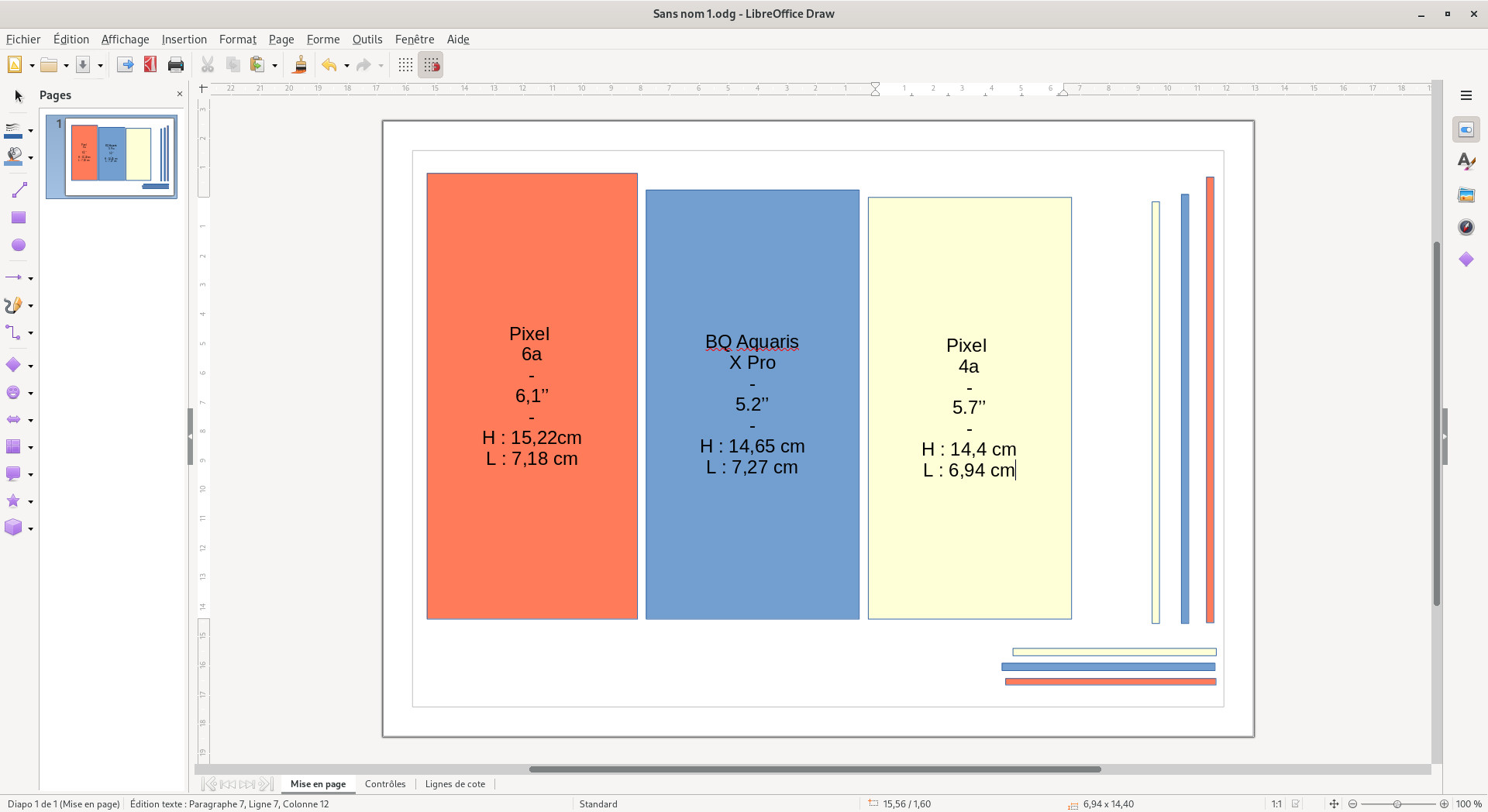Toggle Snap to Grid
The height and width of the screenshot is (812, 1488).
pyautogui.click(x=431, y=65)
